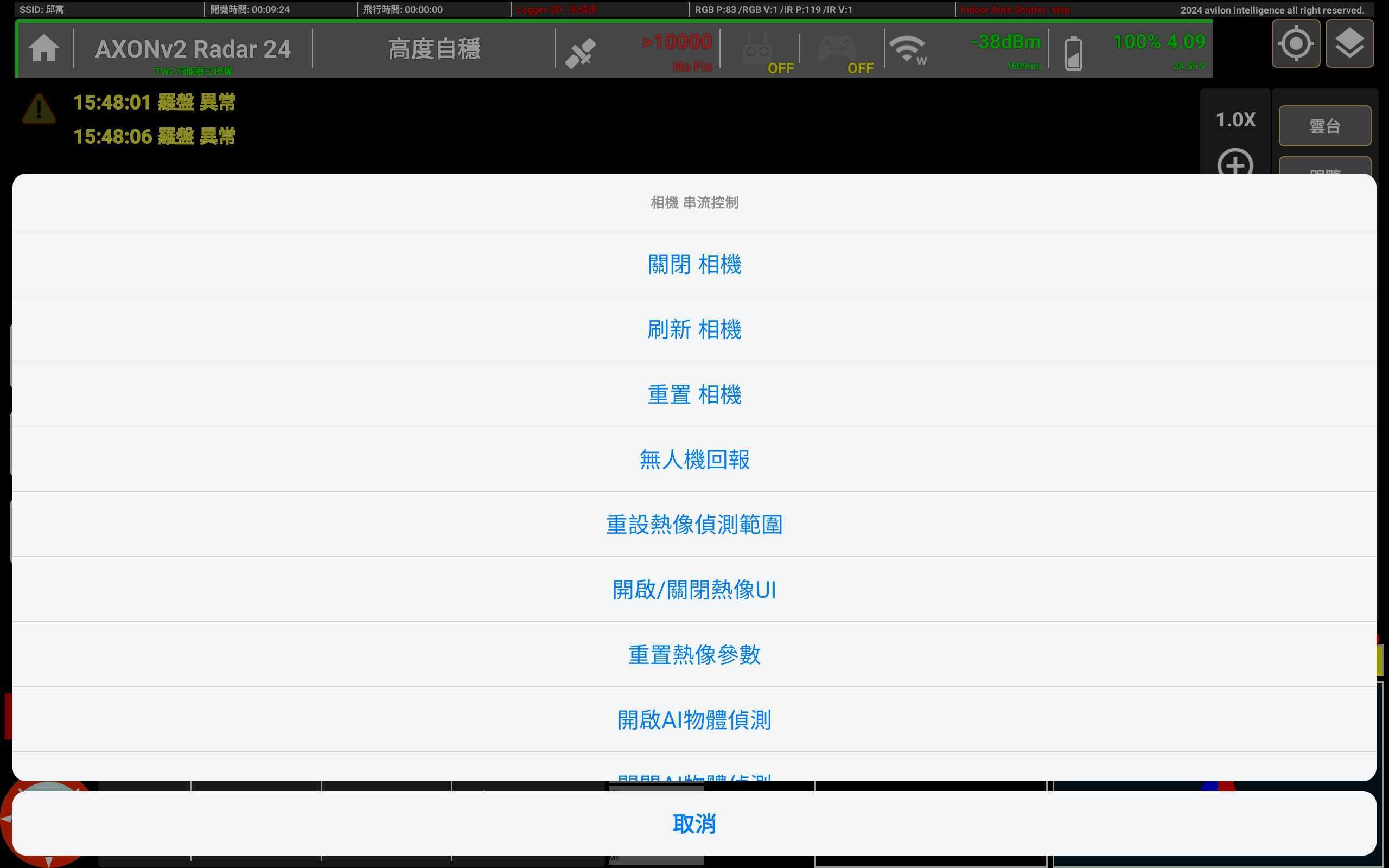Enable 開啟AI物體偵測 option
This screenshot has height=868, width=1389.
[x=694, y=719]
